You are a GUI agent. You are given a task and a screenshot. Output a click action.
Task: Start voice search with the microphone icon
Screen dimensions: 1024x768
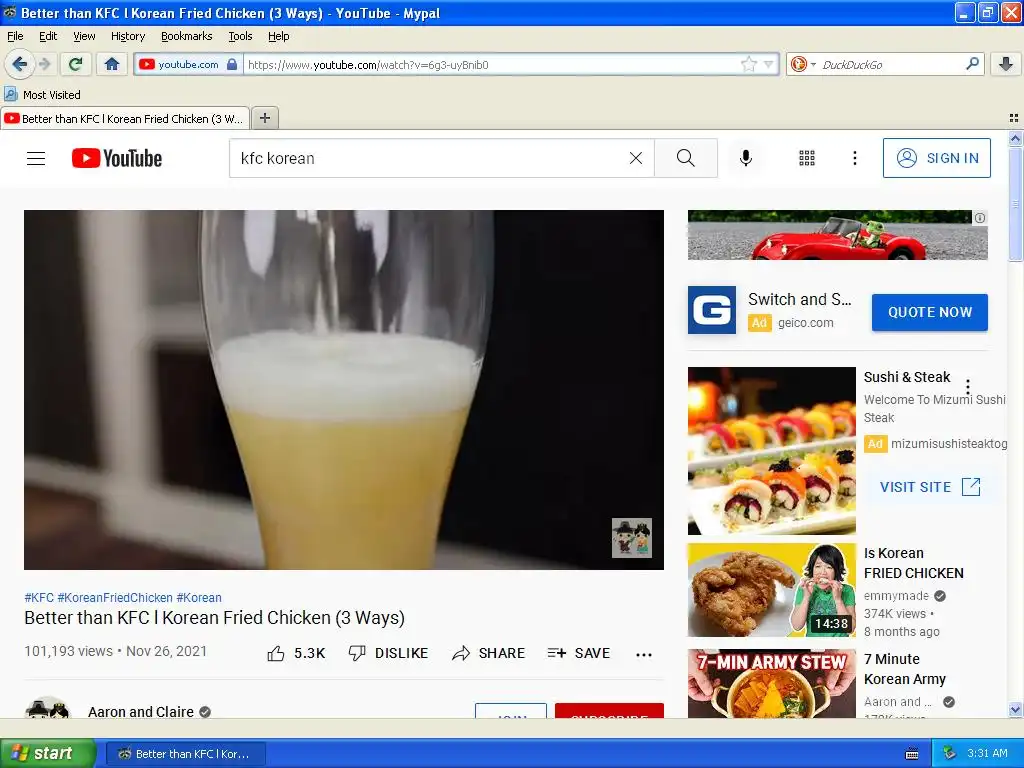[746, 158]
